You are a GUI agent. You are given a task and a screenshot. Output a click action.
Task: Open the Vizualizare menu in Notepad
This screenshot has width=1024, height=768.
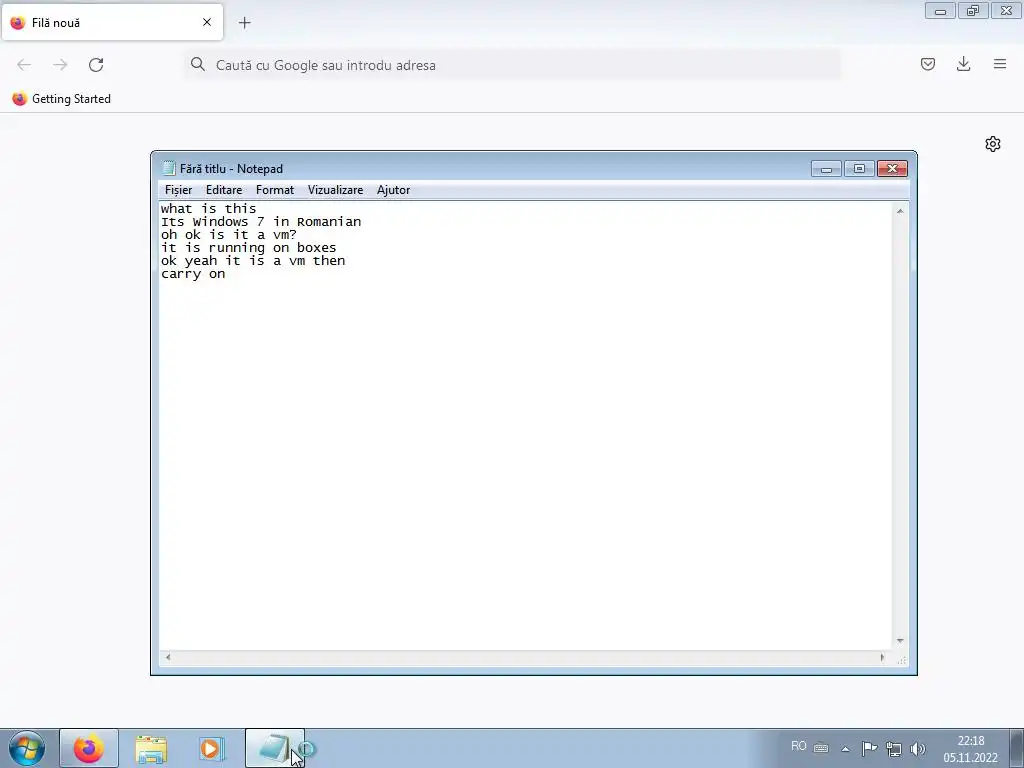335,190
